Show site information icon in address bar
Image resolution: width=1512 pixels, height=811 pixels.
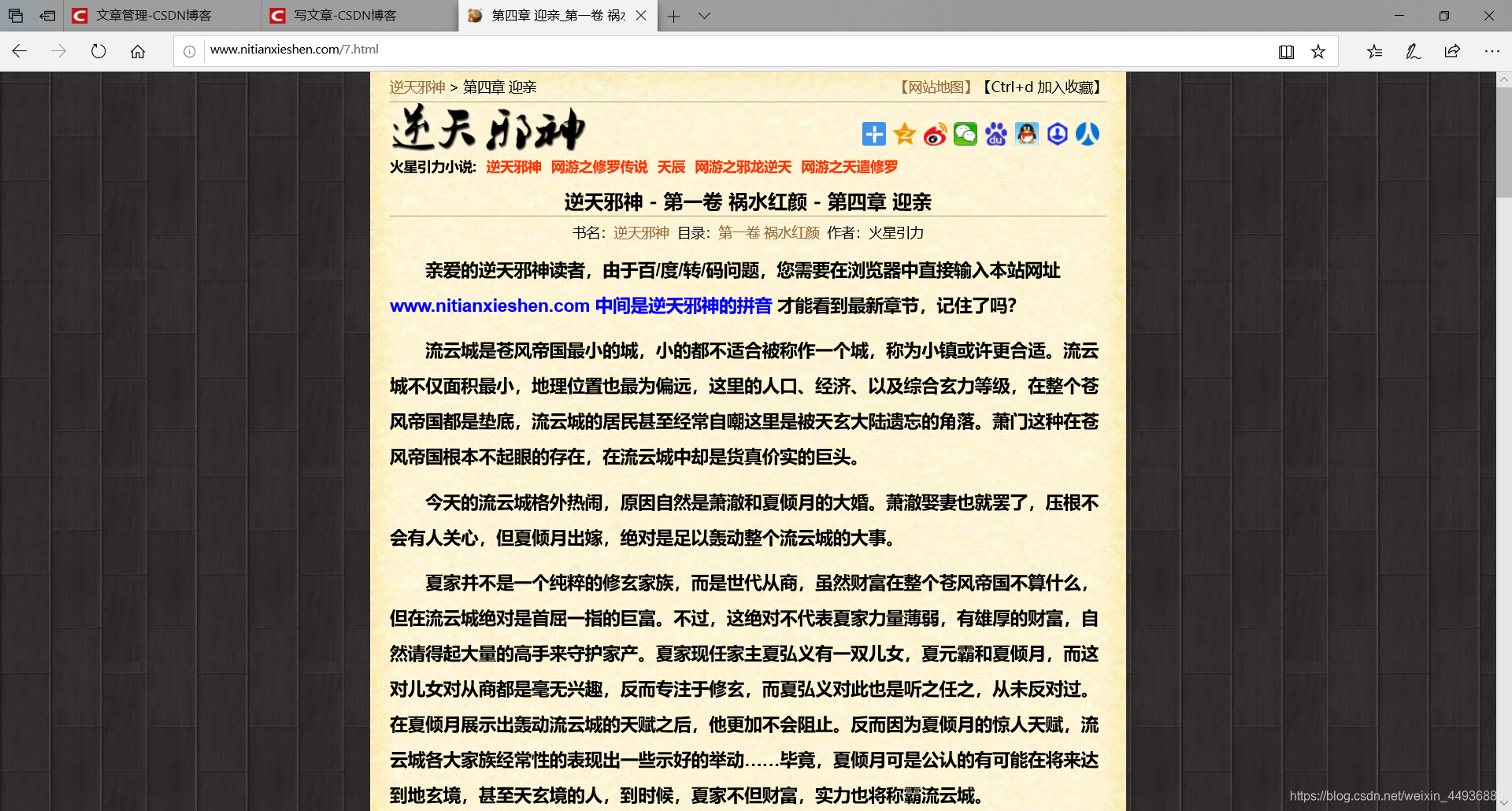190,51
